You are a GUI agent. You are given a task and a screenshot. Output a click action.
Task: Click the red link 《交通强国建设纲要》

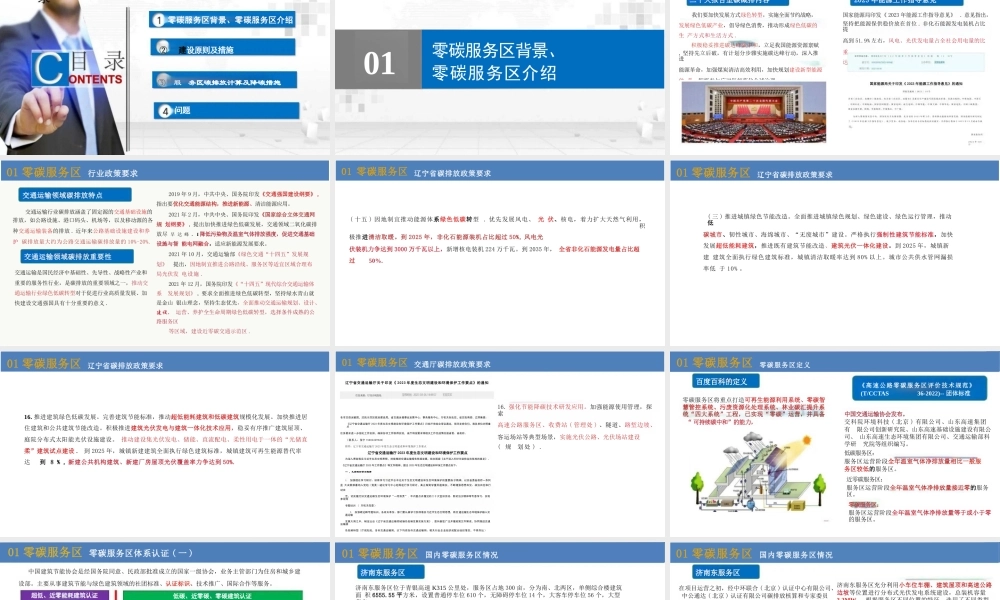289,193
